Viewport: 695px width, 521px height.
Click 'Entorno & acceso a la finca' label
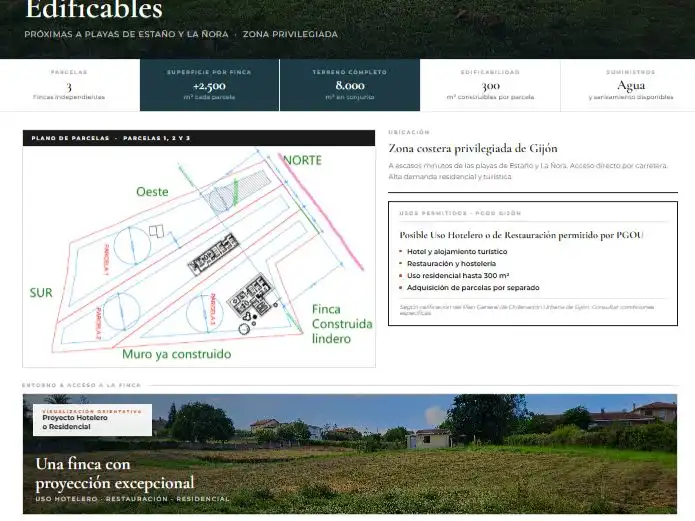click(x=81, y=385)
